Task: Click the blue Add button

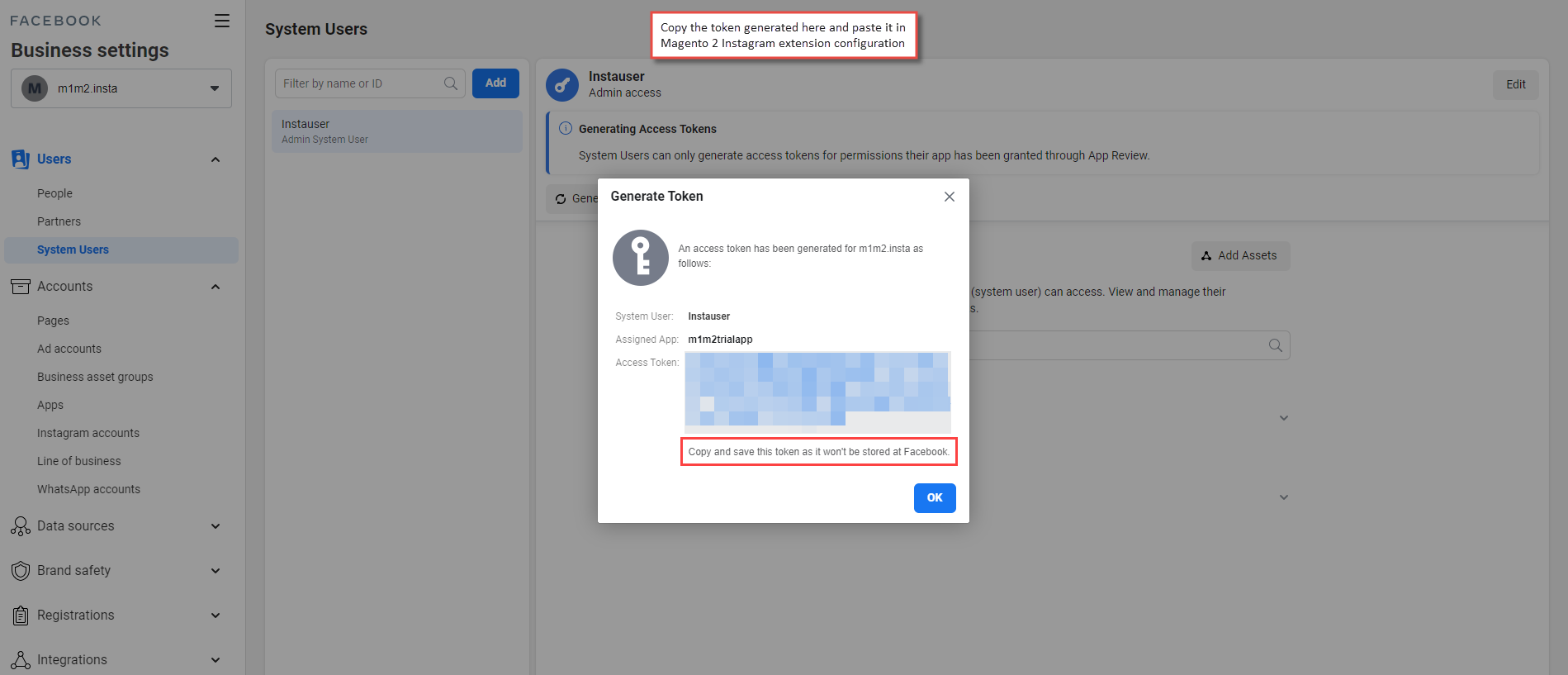Action: click(x=495, y=83)
